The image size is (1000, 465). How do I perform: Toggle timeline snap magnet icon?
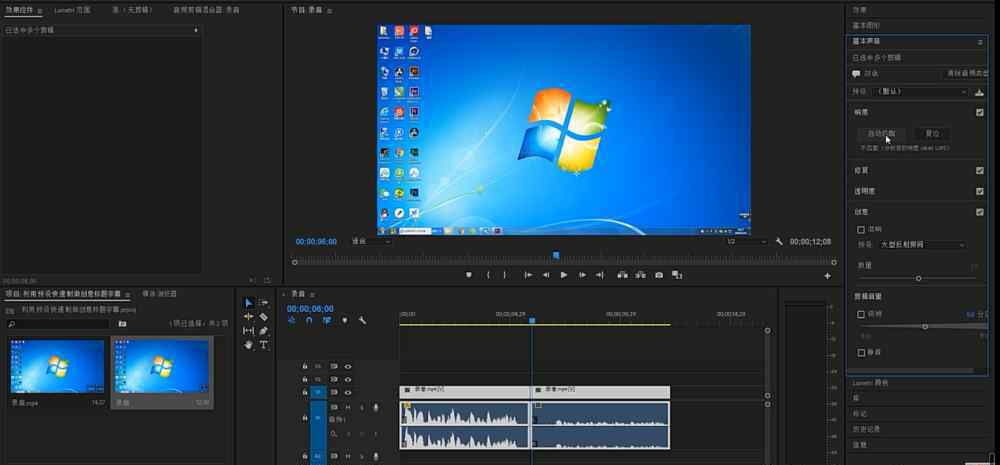(309, 320)
